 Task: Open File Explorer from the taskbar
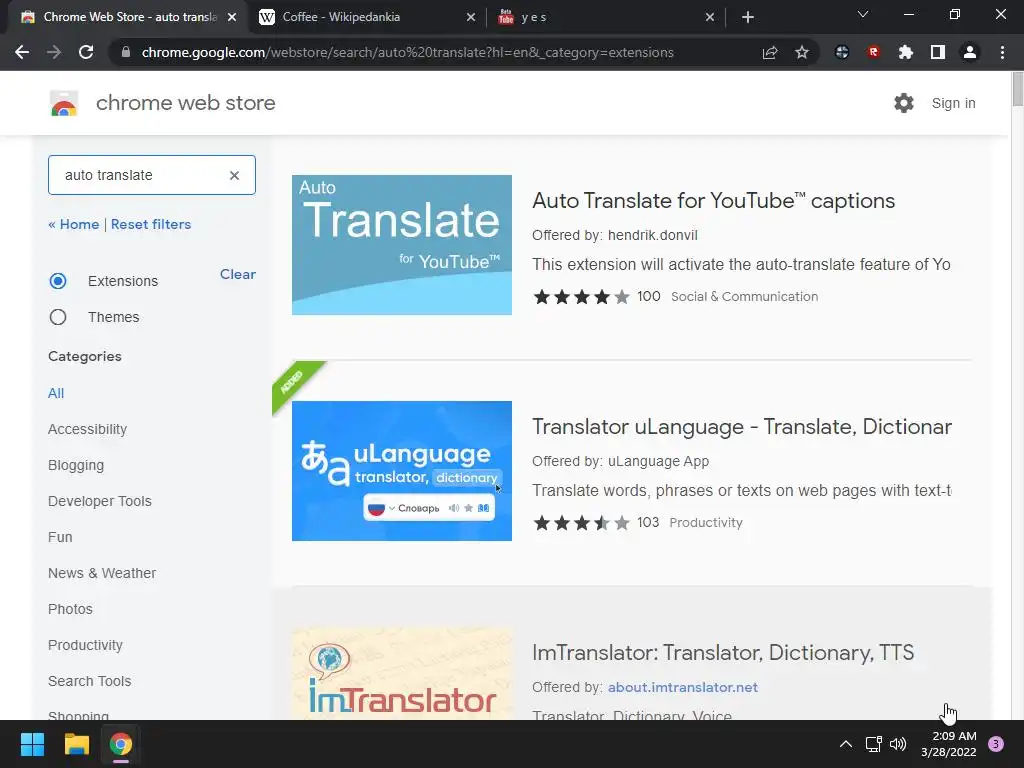76,744
